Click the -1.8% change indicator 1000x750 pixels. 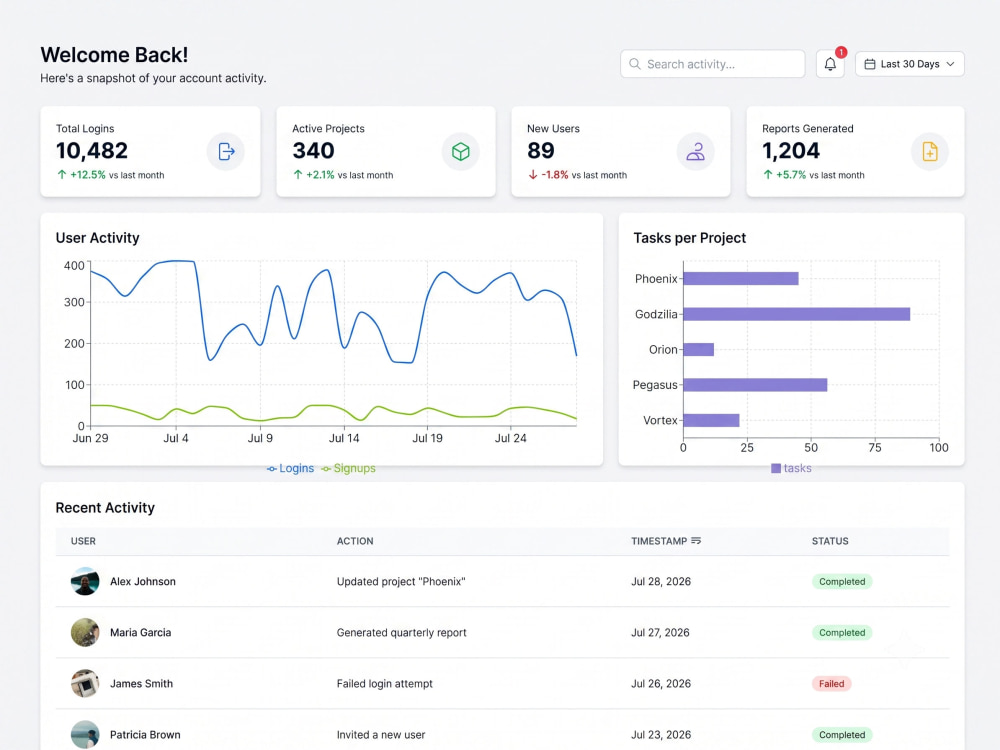click(548, 175)
